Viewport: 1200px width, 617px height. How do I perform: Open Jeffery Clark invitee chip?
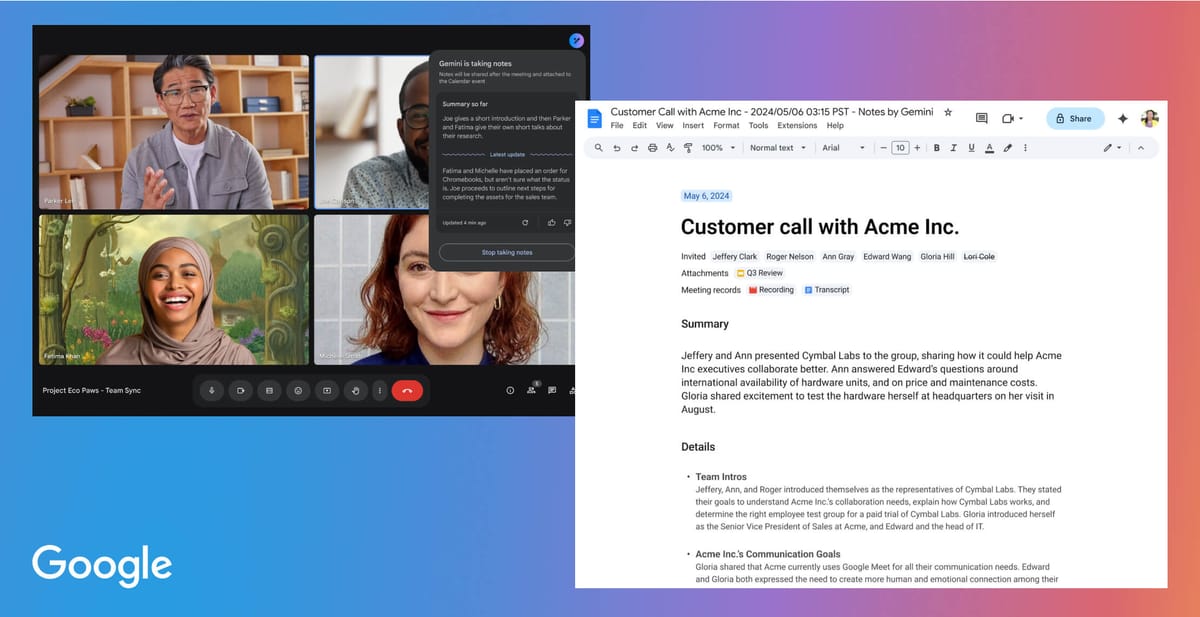click(735, 257)
